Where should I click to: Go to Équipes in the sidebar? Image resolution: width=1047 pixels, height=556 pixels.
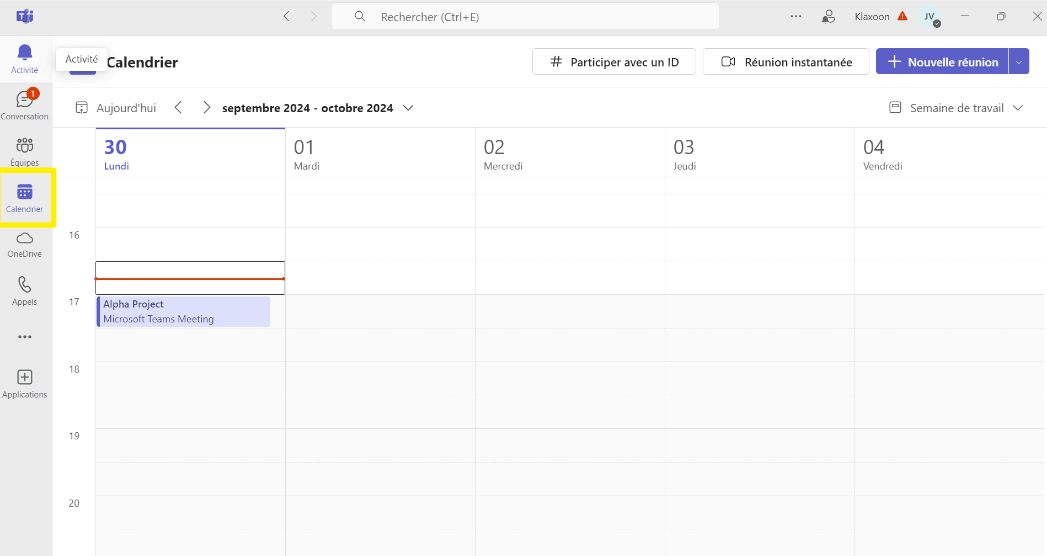pos(25,151)
